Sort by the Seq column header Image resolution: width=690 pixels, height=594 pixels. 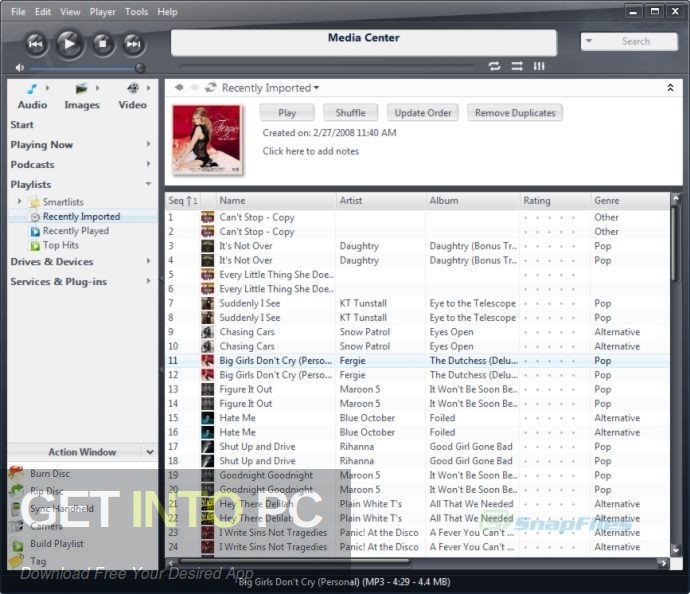(183, 201)
